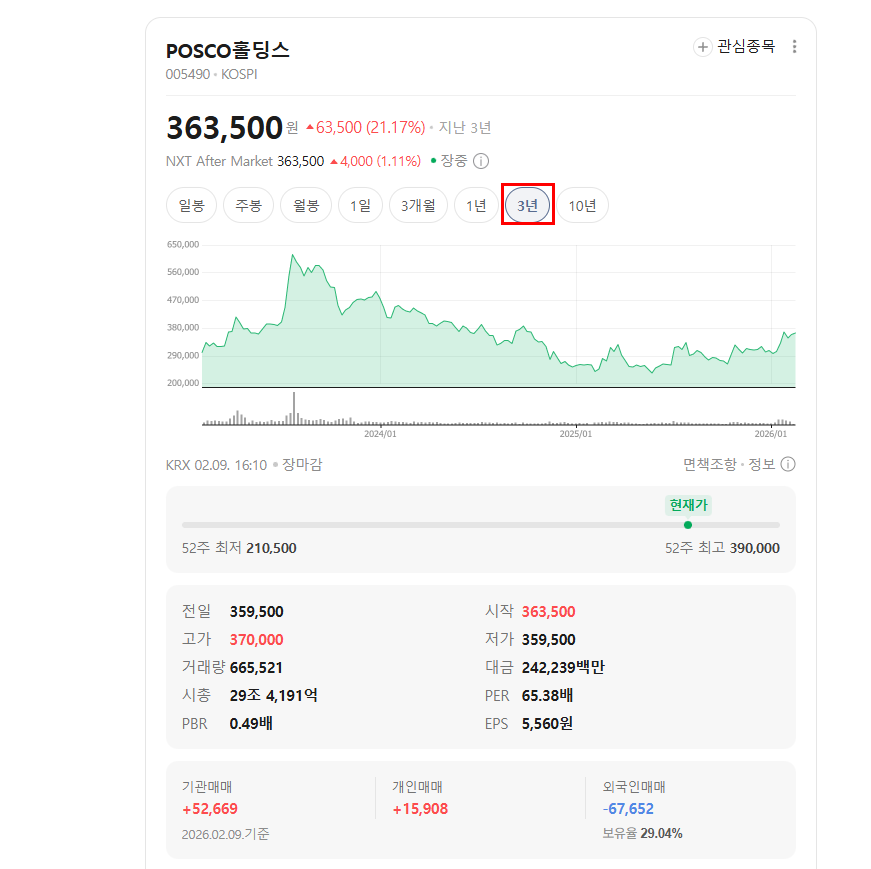Click the 전일 359,500 value
This screenshot has height=869, width=871.
pyautogui.click(x=256, y=612)
